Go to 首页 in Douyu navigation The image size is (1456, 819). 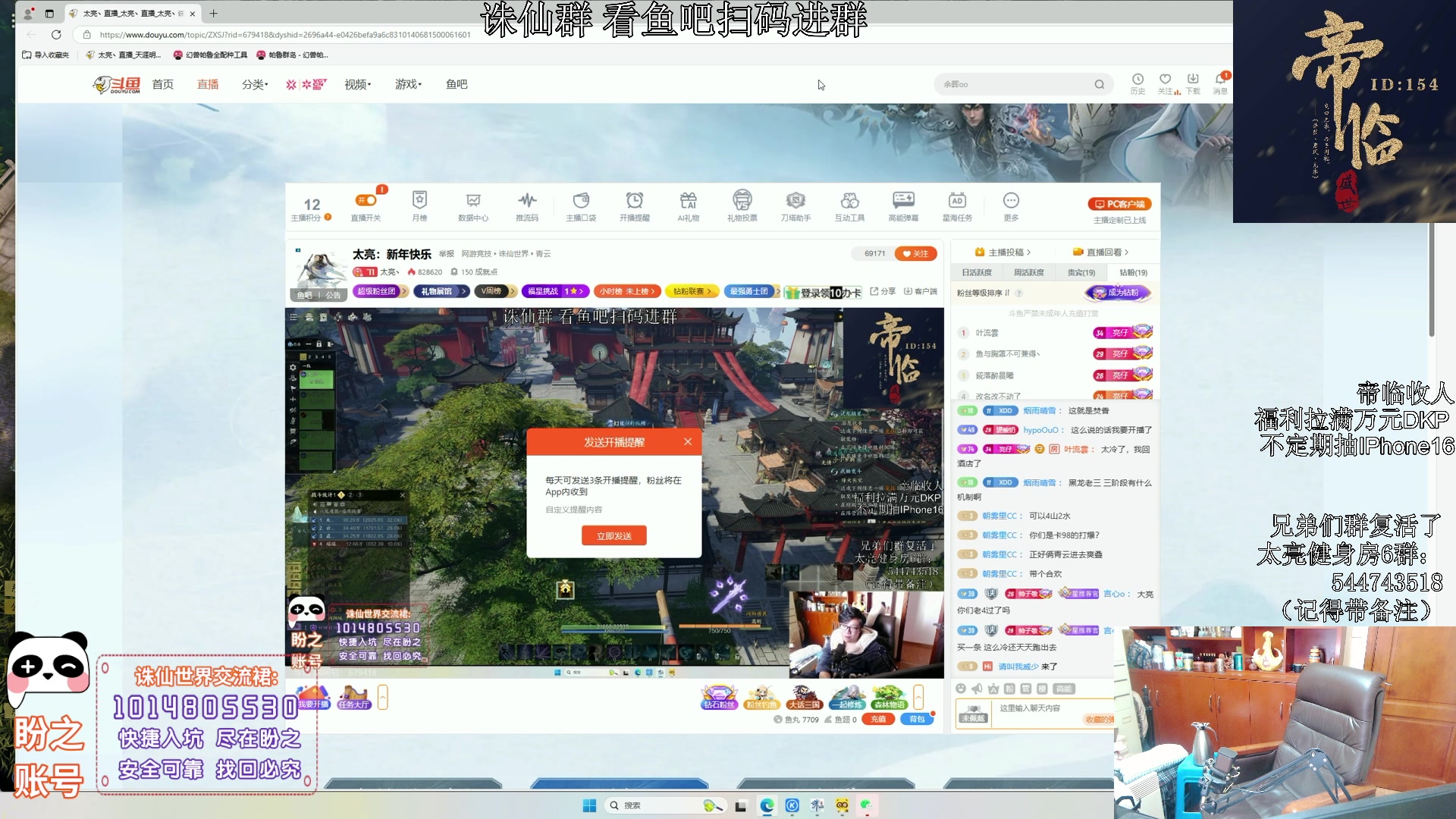163,84
